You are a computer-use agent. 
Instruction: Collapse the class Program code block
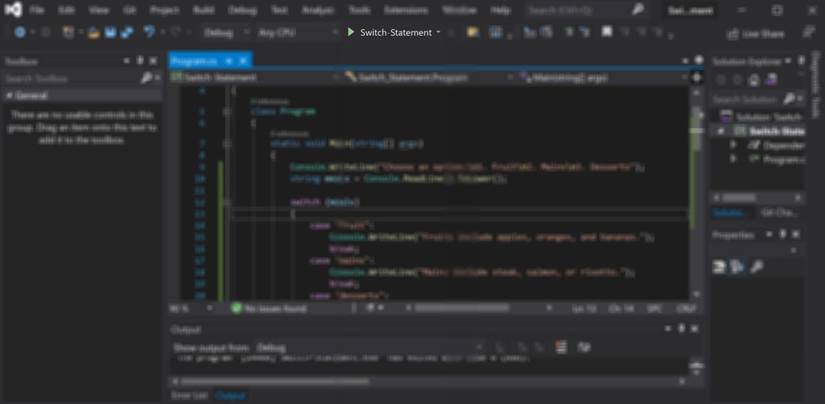227,112
